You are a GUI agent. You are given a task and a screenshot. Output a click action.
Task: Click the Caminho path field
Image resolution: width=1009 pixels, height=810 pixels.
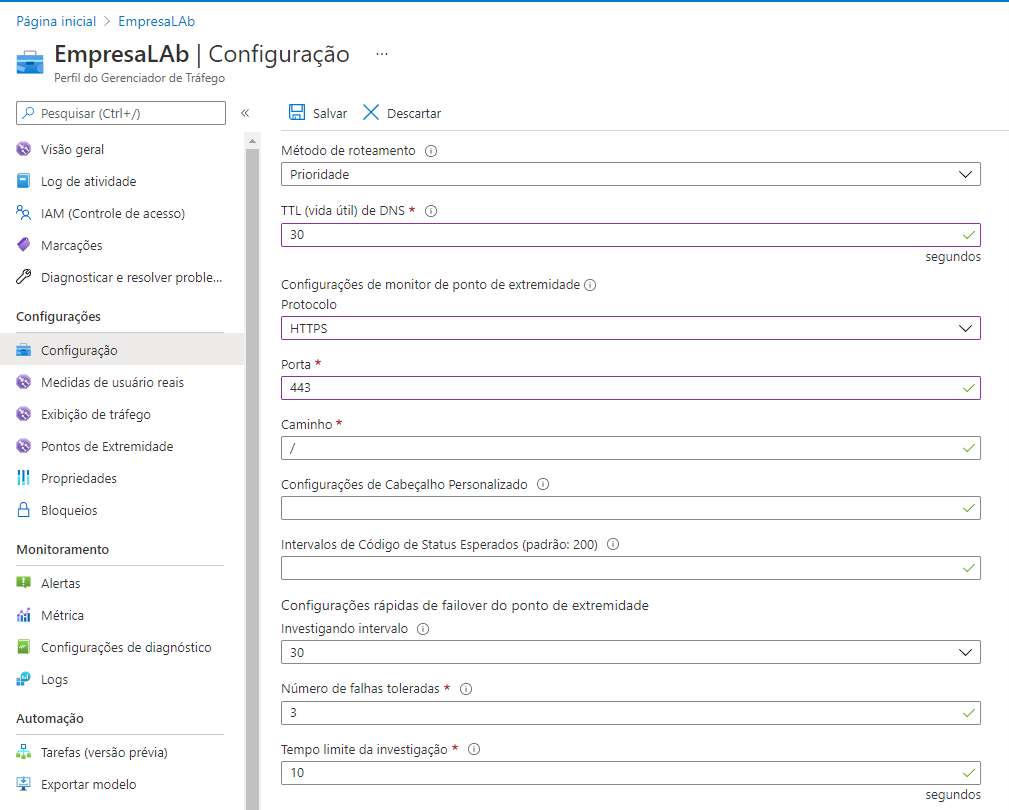click(x=631, y=448)
